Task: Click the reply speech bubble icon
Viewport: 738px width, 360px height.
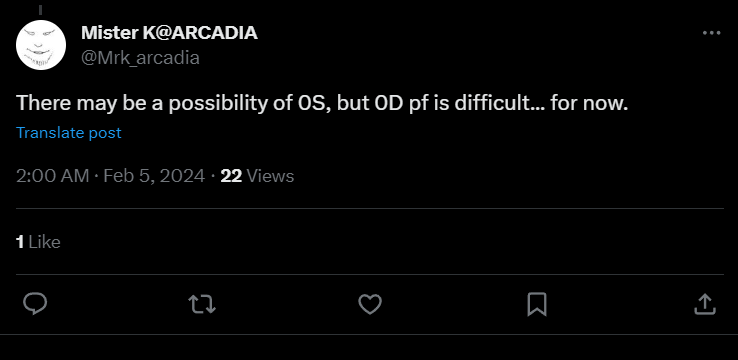Action: (35, 304)
